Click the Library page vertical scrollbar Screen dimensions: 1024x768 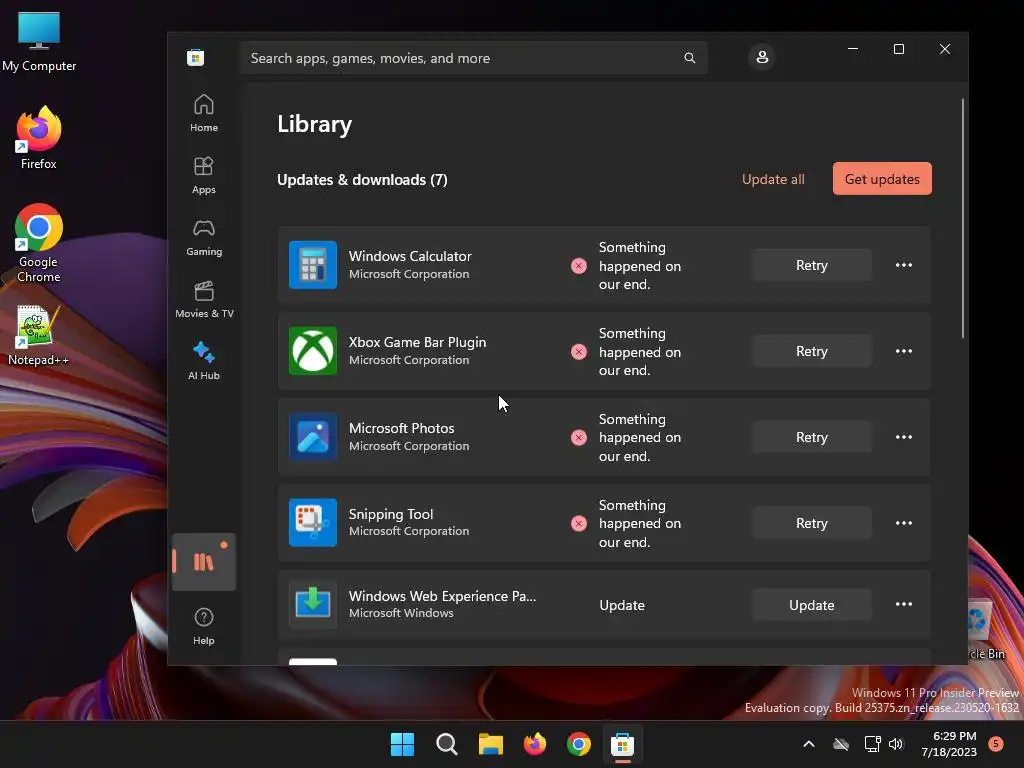[x=963, y=219]
